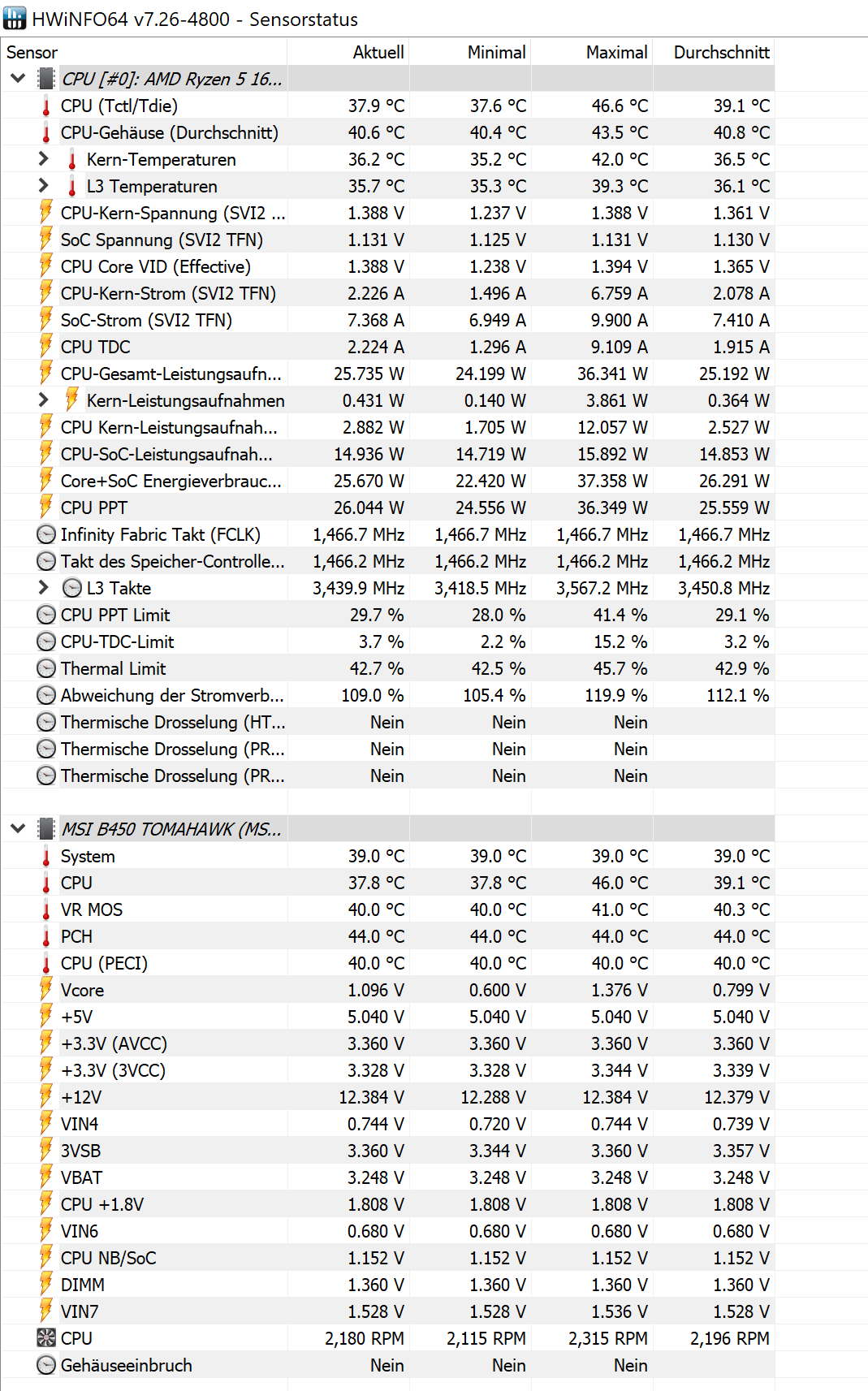Click the thermometer icon beside VR MOS
Screen dimensions: 868x1391
(46, 909)
